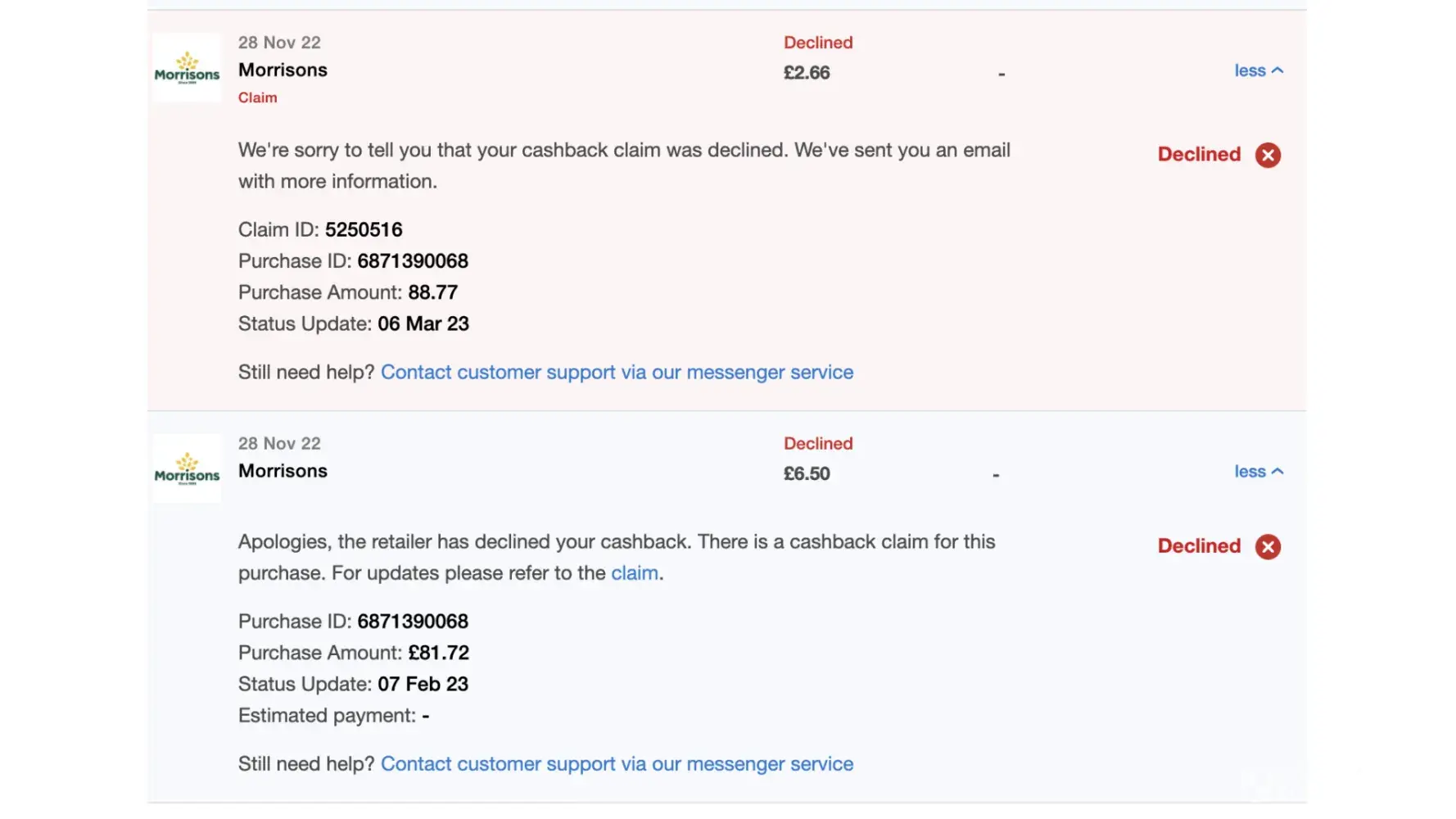Click the Purchase Amount value £81.72
Screen dimensions: 1456x819
click(438, 653)
